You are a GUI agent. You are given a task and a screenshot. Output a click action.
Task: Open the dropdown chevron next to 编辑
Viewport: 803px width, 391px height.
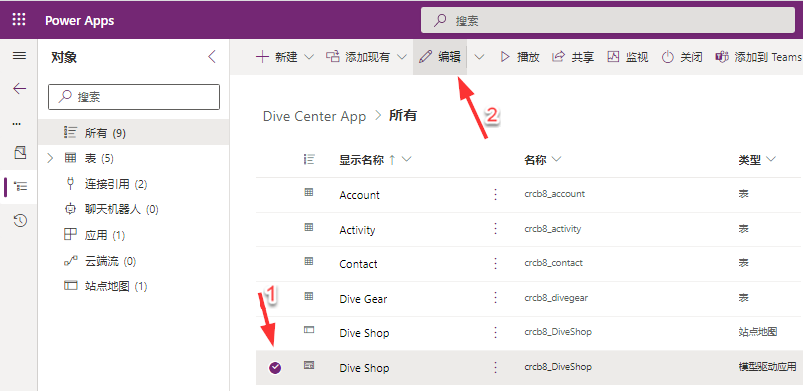479,57
